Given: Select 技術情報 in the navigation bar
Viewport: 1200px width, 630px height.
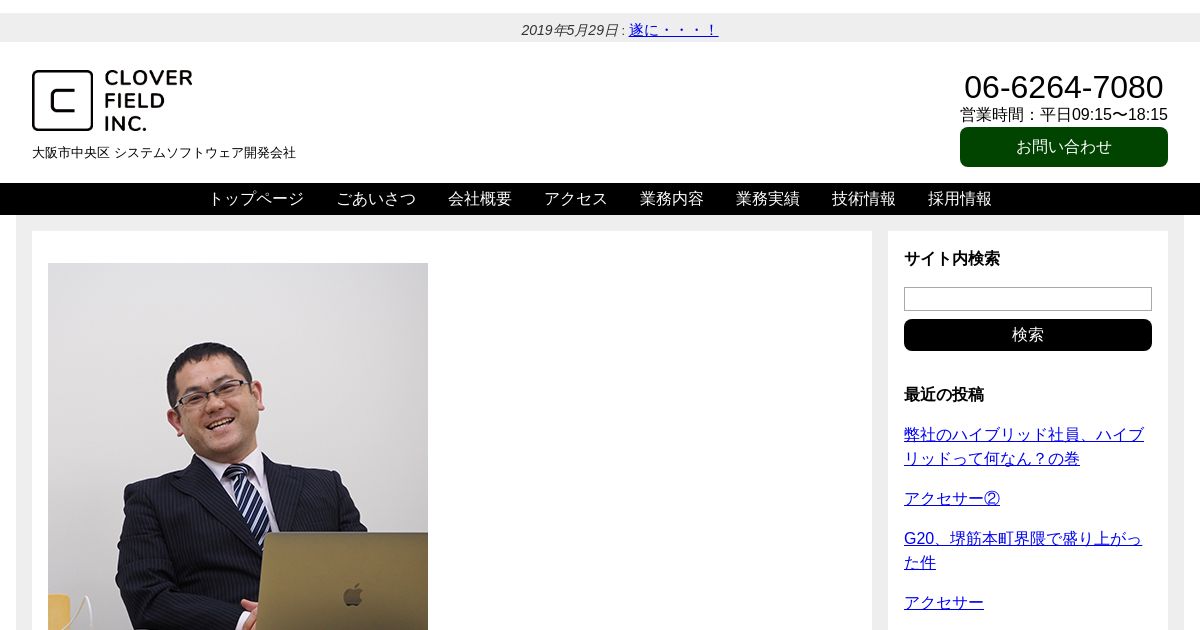Looking at the screenshot, I should (x=864, y=199).
